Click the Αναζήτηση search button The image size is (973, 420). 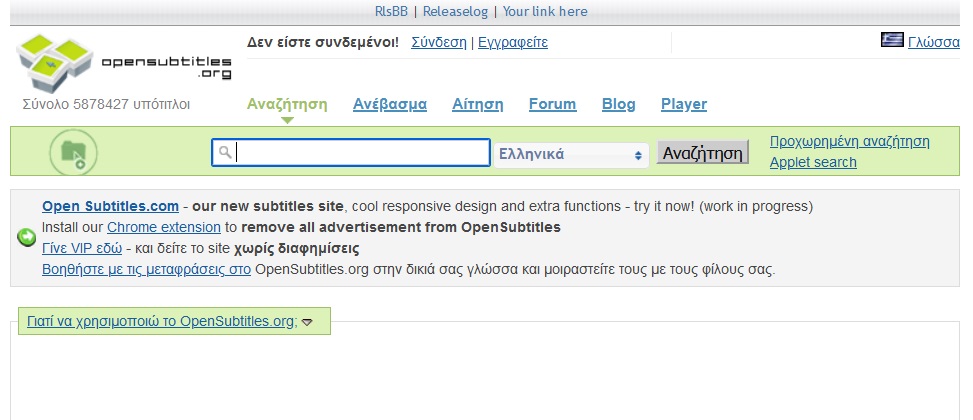702,153
